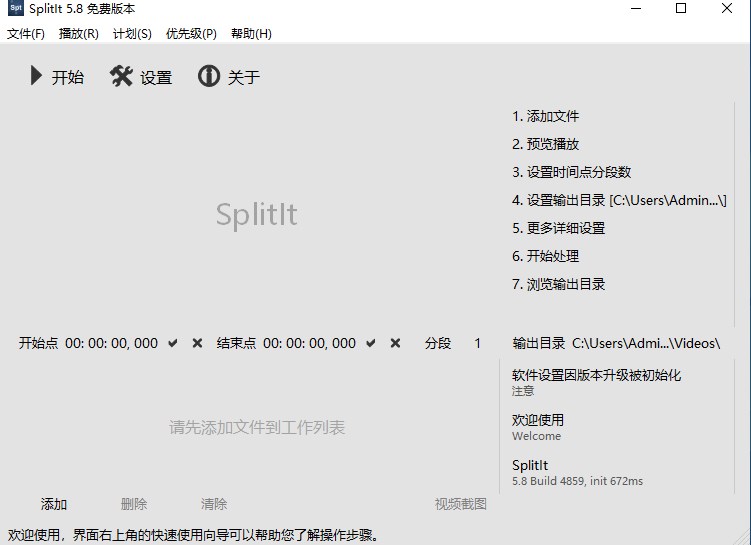751x545 pixels.
Task: Set the 分段 count value
Action: [478, 343]
